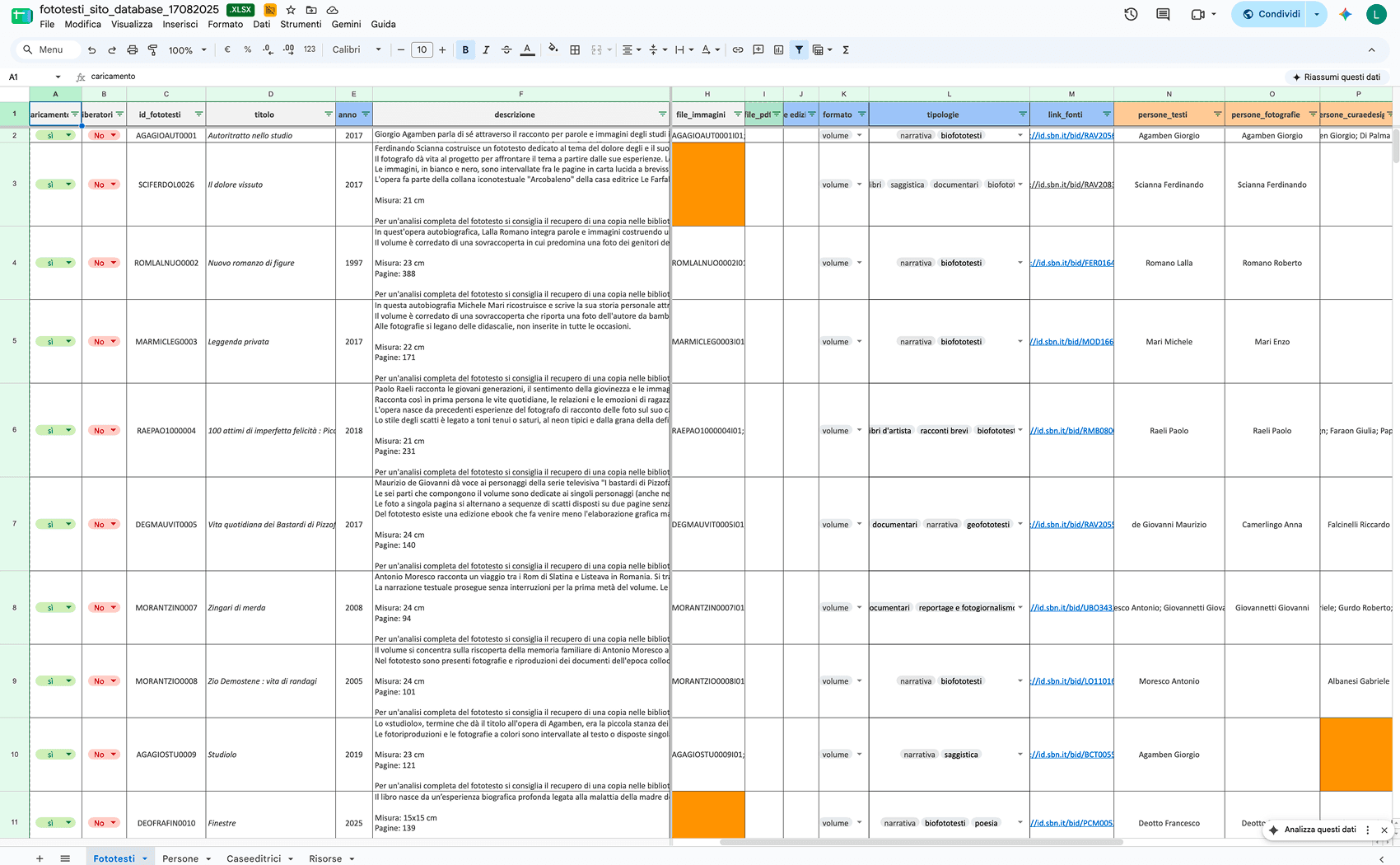Open the id.sbn.it/bid/FER0164 link
The image size is (1400, 865).
pos(1072,264)
